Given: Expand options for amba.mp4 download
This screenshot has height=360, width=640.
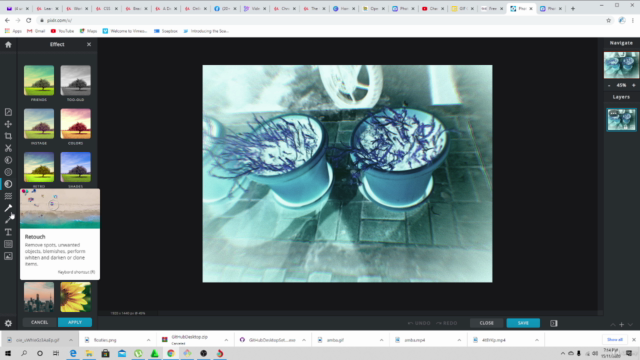Looking at the screenshot, I should point(459,340).
